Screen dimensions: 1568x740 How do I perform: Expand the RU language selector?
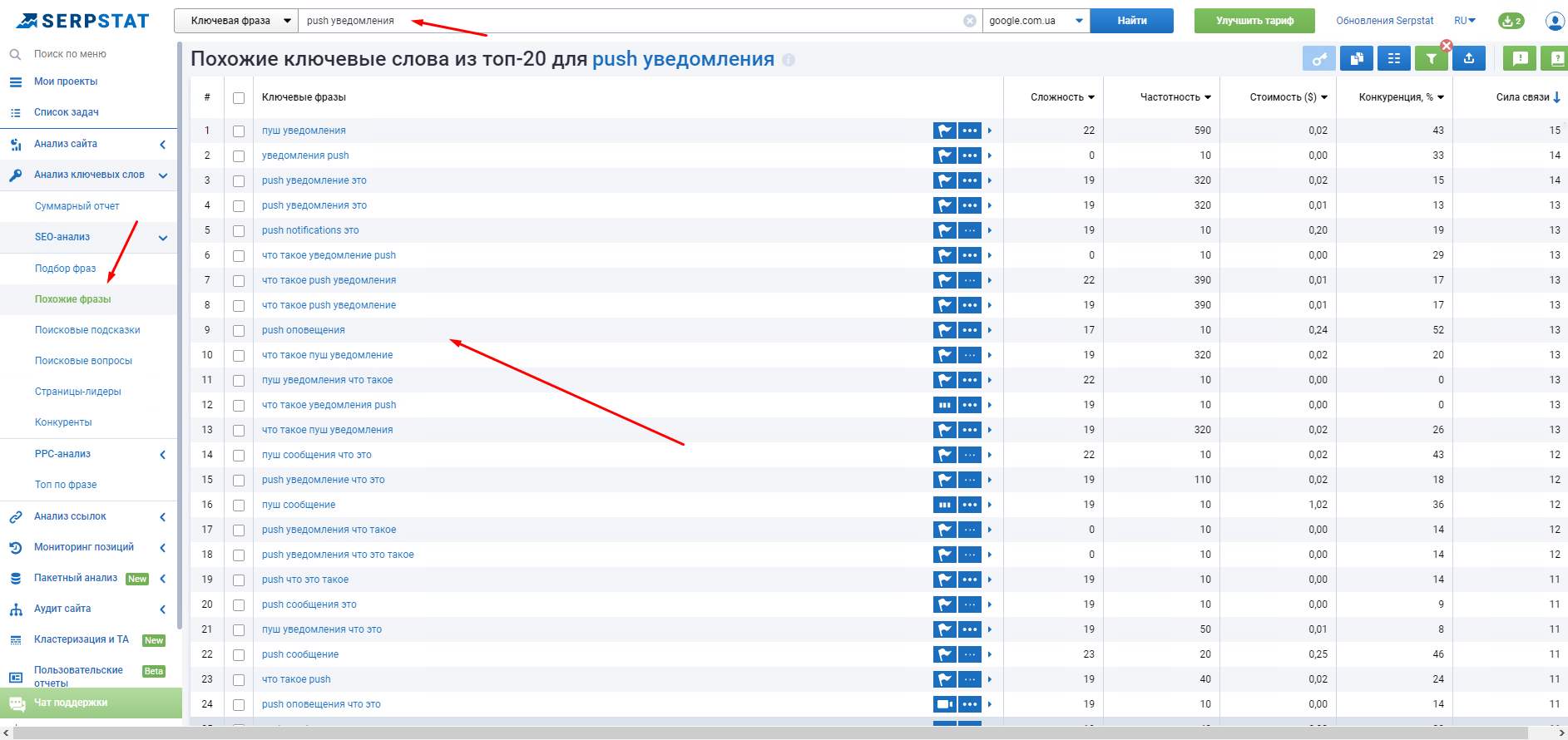(1464, 21)
